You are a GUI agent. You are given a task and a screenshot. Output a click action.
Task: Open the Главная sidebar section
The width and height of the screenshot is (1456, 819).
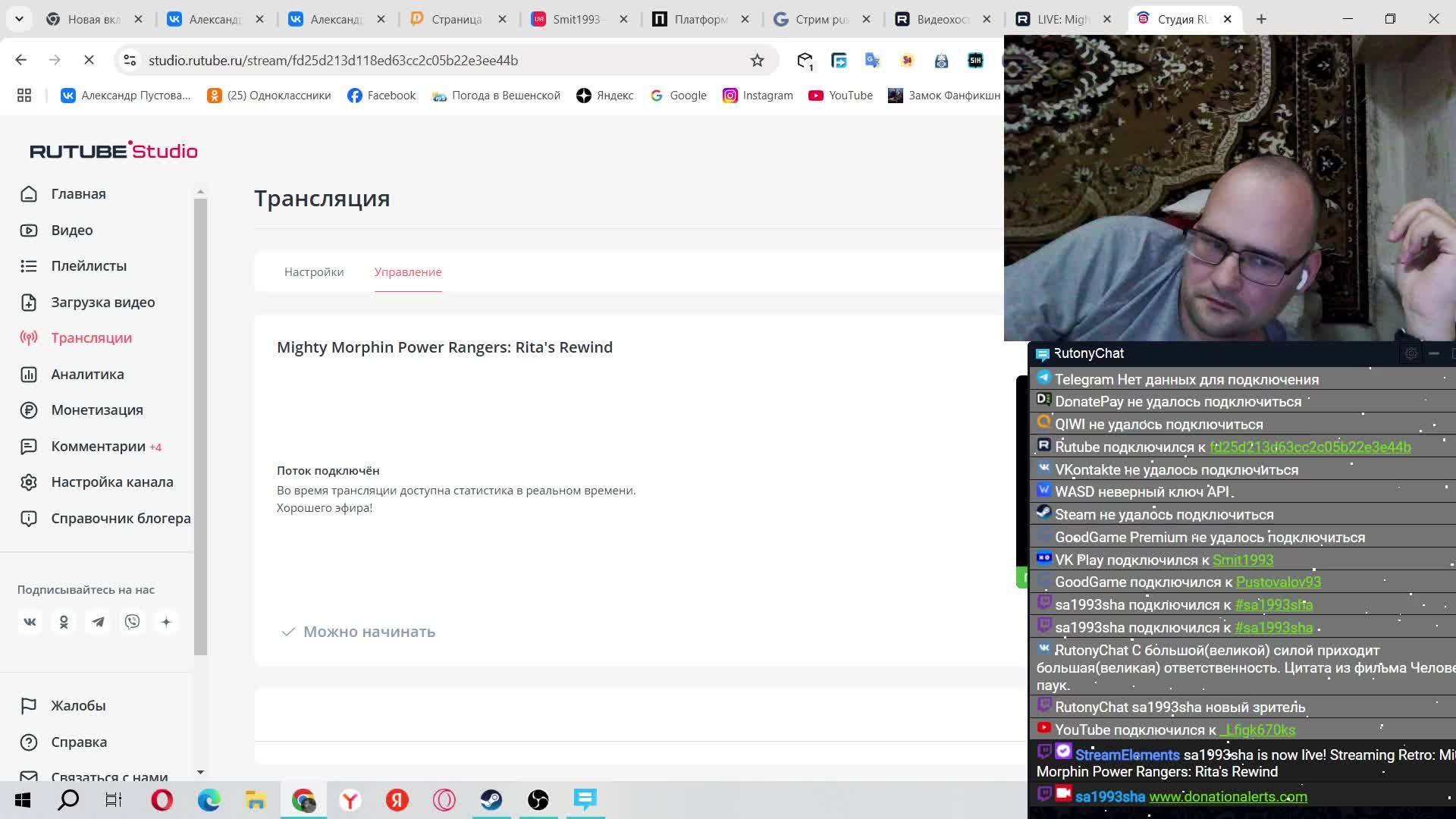(77, 194)
